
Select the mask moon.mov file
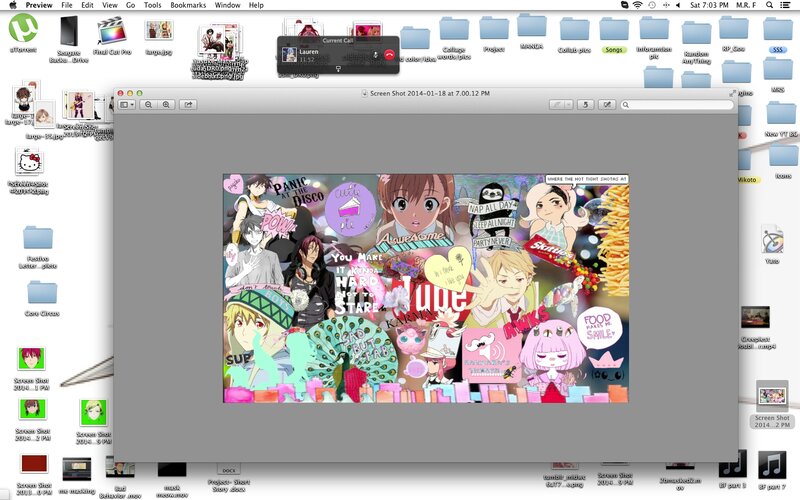click(x=172, y=469)
